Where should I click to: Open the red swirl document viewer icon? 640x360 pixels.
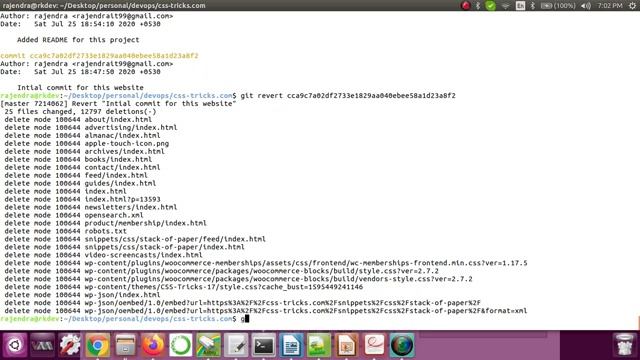[x=374, y=345]
